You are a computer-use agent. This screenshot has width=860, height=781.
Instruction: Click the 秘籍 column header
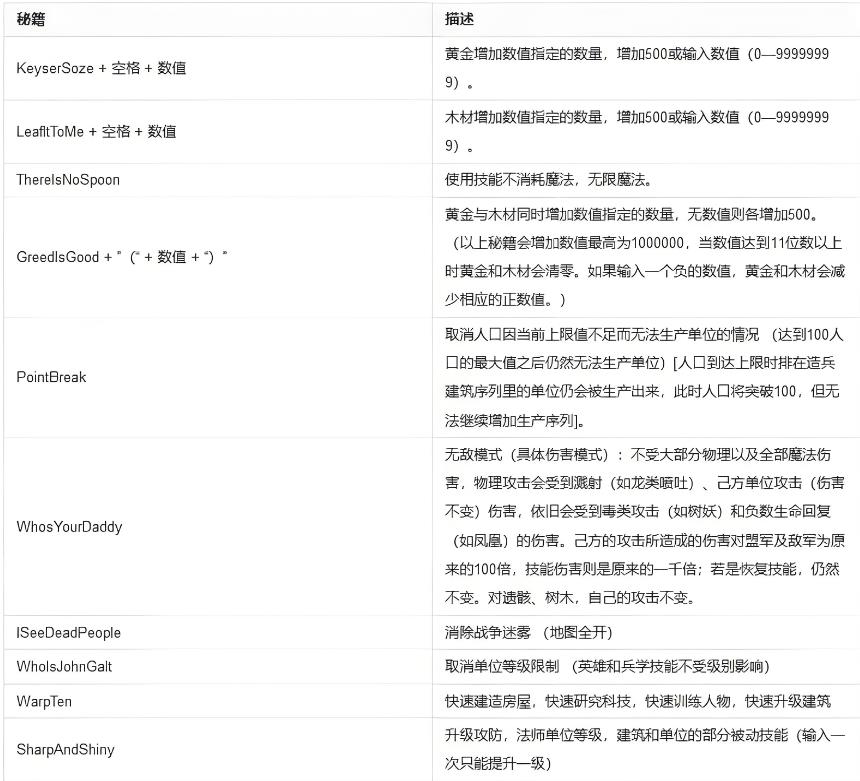pos(31,19)
